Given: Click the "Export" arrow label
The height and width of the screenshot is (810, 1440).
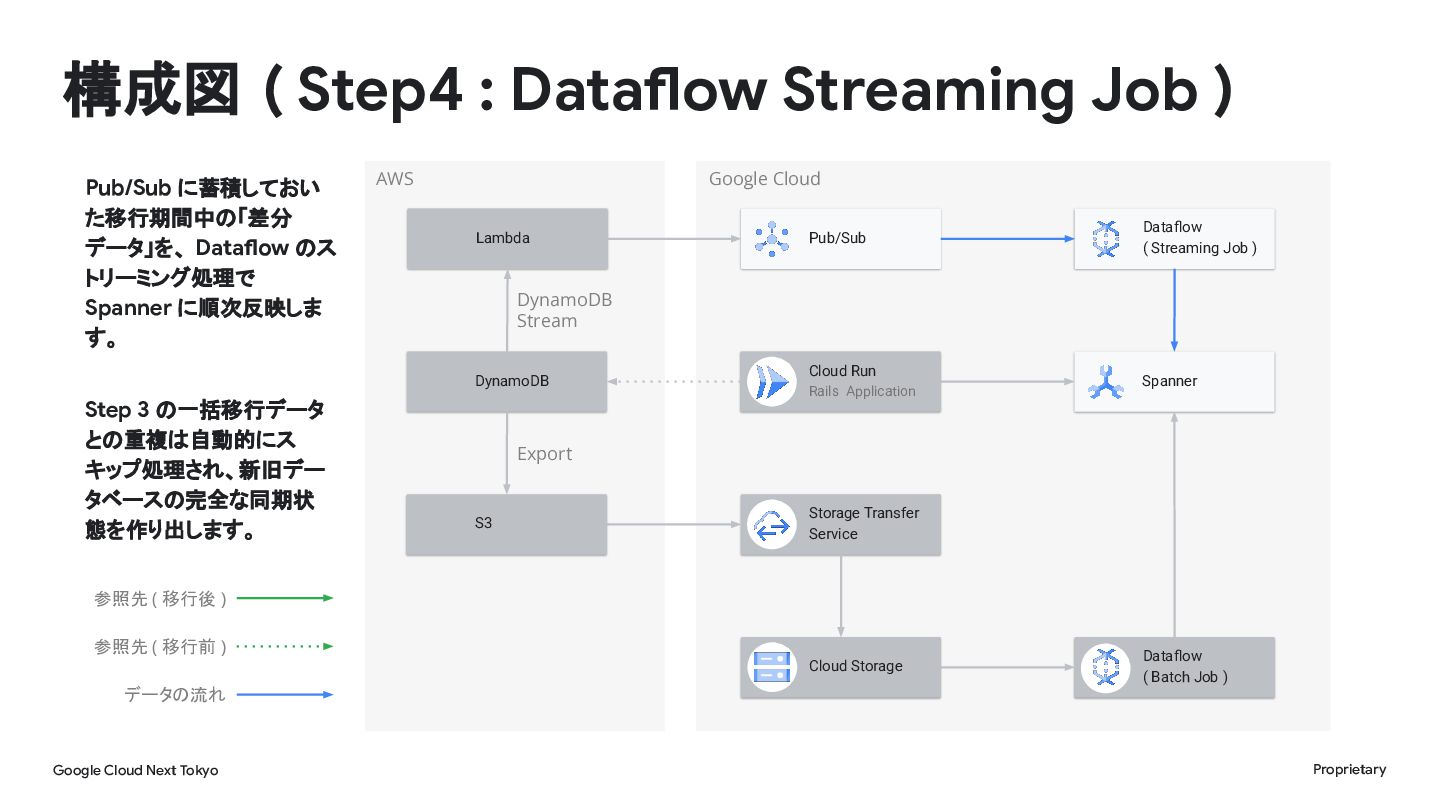Looking at the screenshot, I should 544,454.
